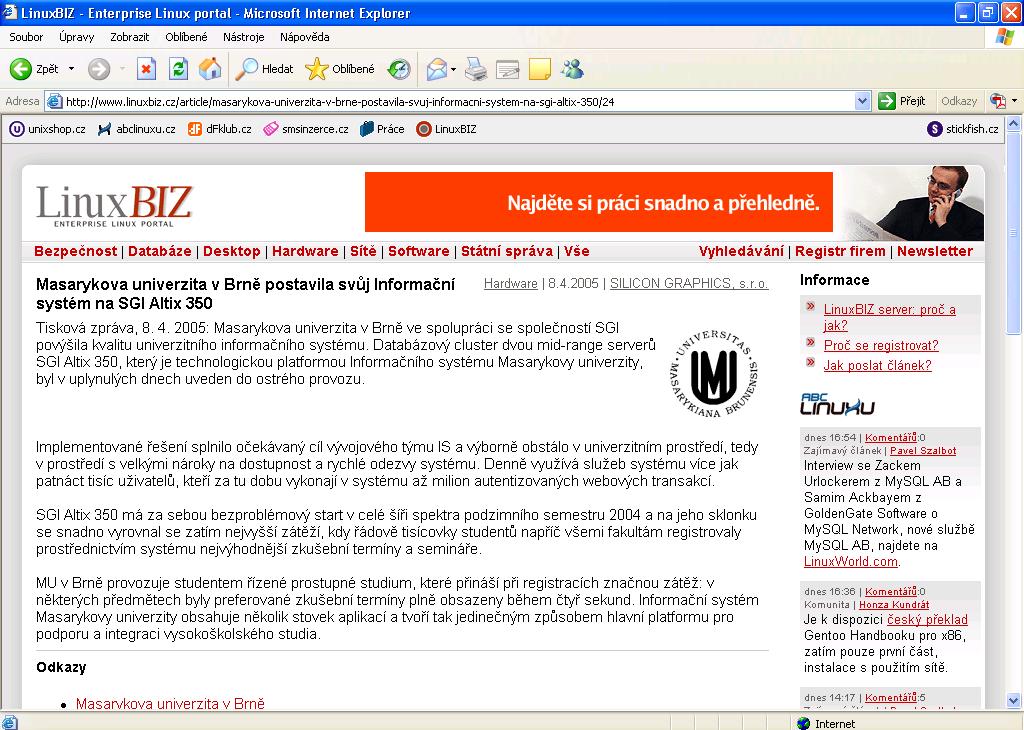The image size is (1024, 730).
Task: Open the 'Jak poslat článek?' link
Action: coord(878,366)
